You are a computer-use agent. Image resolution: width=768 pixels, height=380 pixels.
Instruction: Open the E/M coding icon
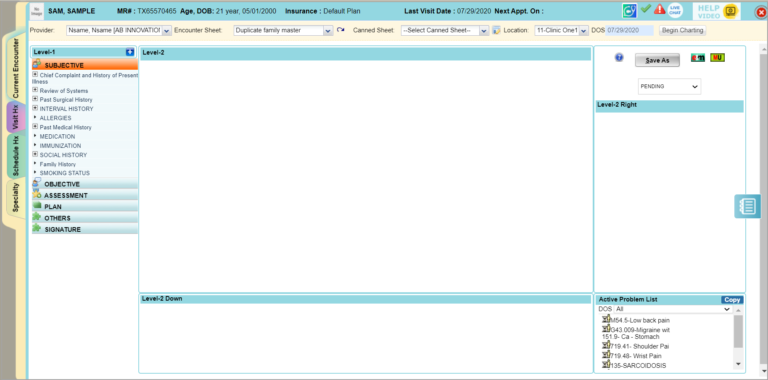pyautogui.click(x=698, y=58)
